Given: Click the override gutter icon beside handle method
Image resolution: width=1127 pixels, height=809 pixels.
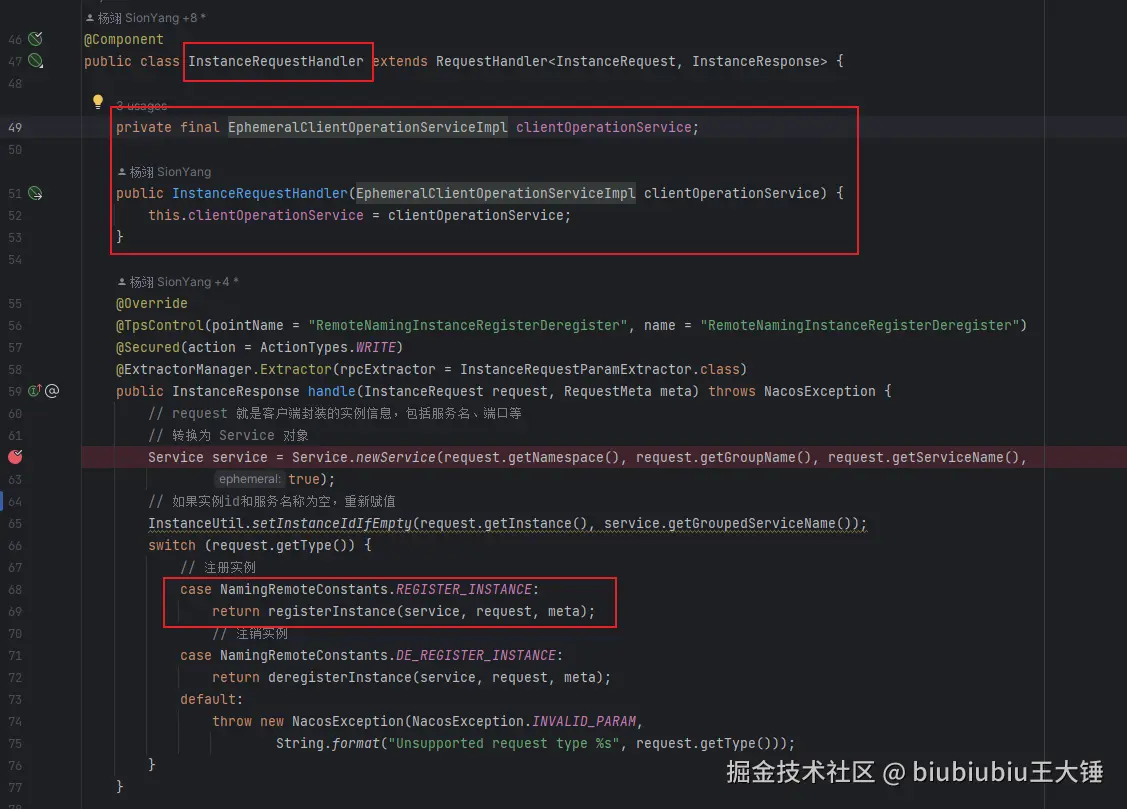Looking at the screenshot, I should (34, 391).
